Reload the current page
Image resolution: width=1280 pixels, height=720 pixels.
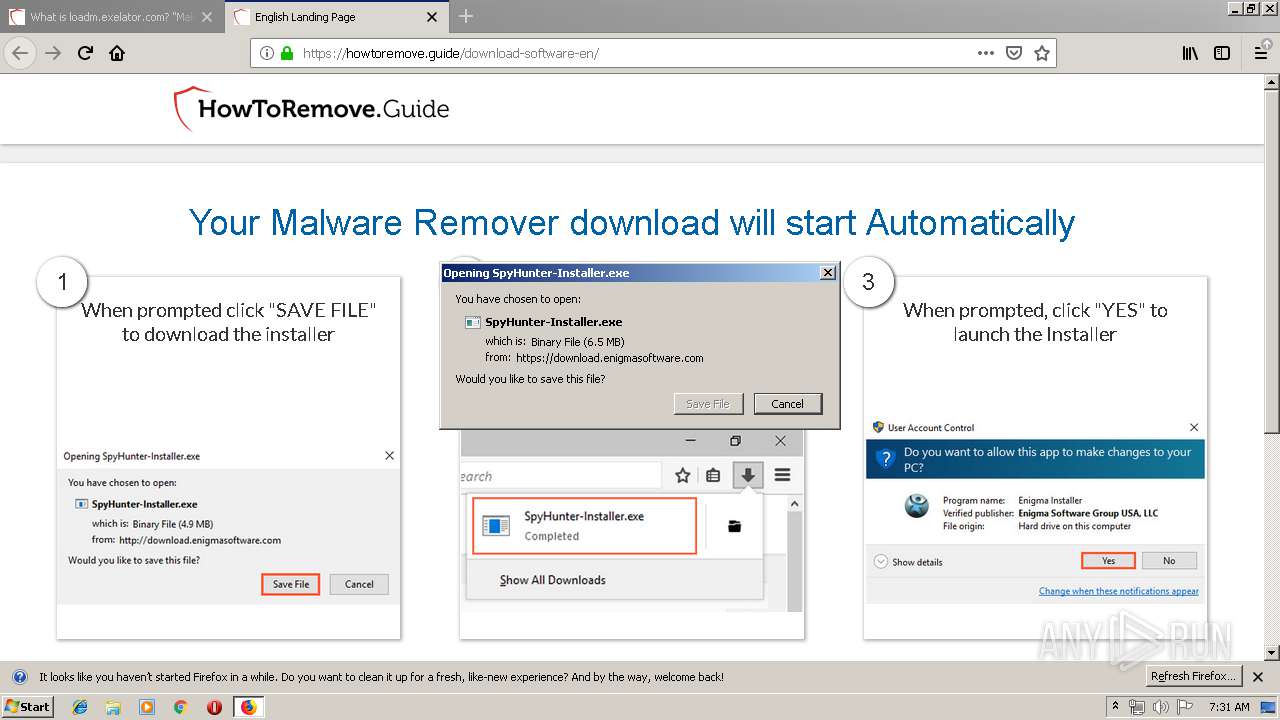(85, 53)
